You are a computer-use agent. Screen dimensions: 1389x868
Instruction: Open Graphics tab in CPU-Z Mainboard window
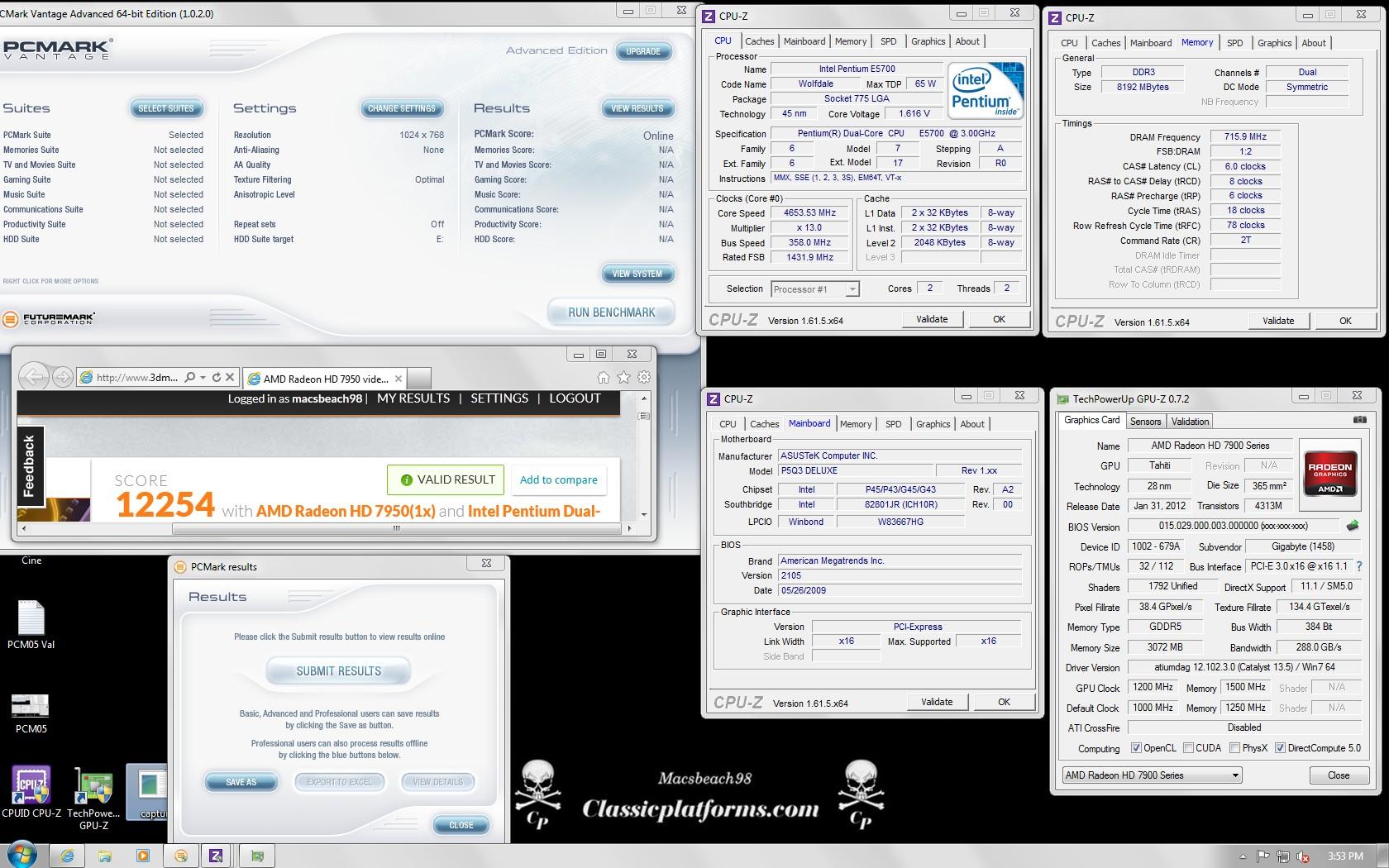[x=933, y=424]
